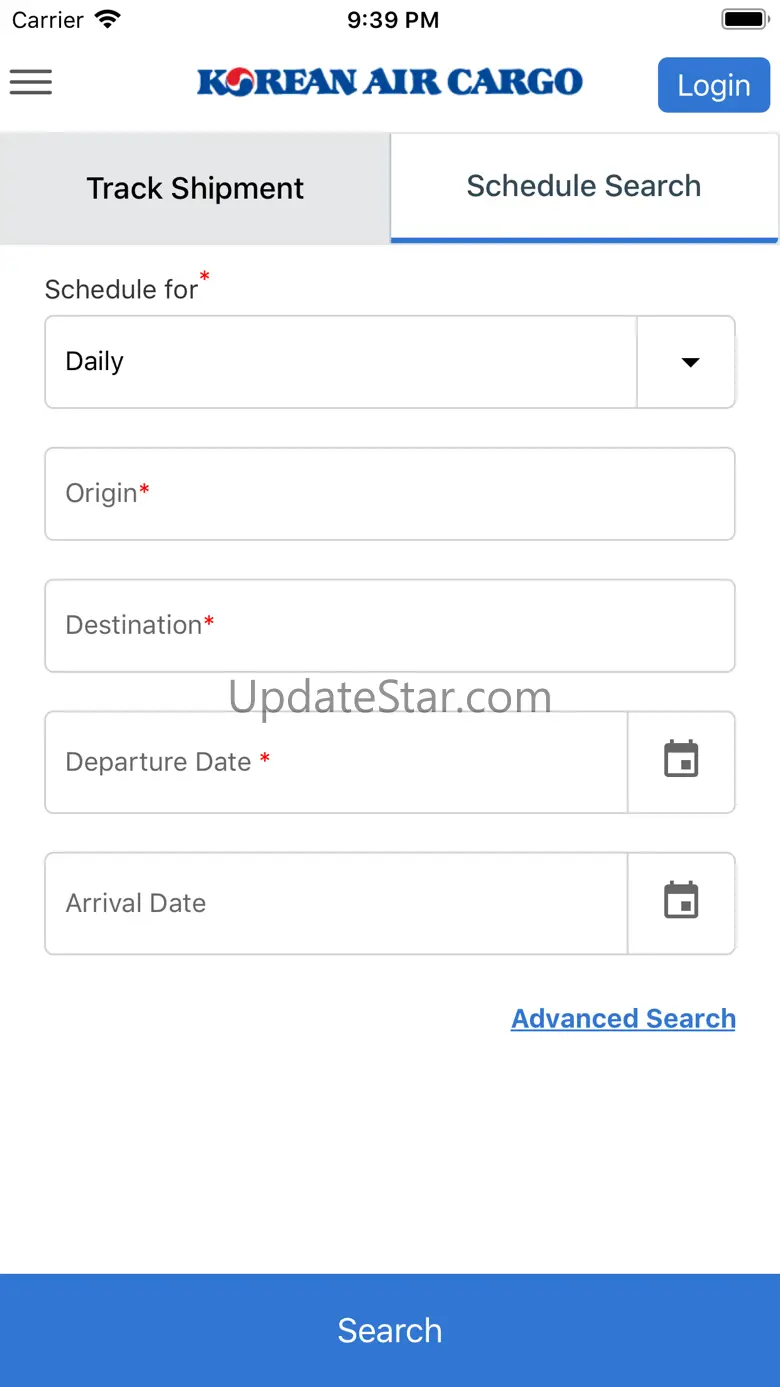The image size is (780, 1387).
Task: Click into the Departure Date field
Action: coord(336,762)
